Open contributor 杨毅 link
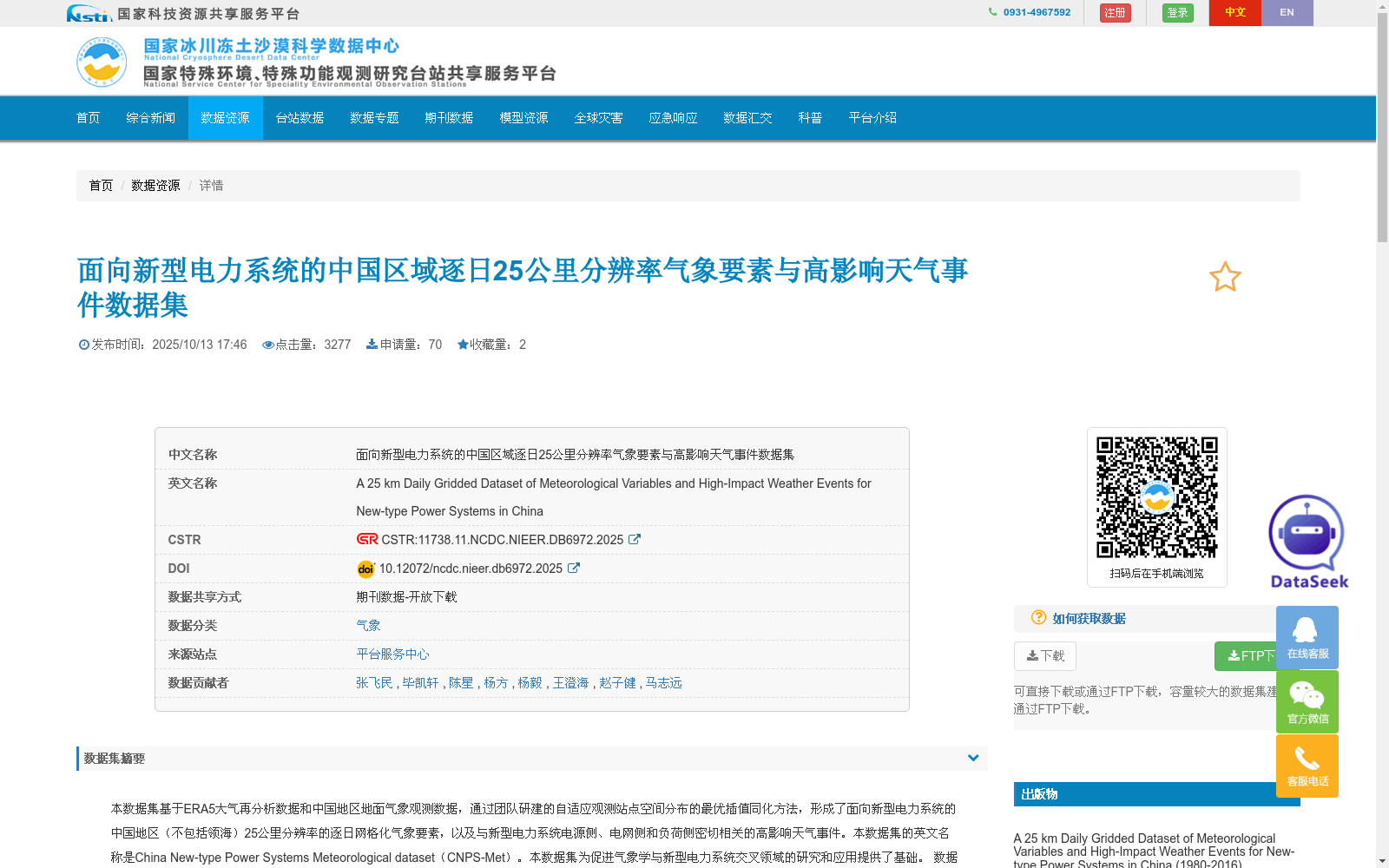 pyautogui.click(x=530, y=683)
